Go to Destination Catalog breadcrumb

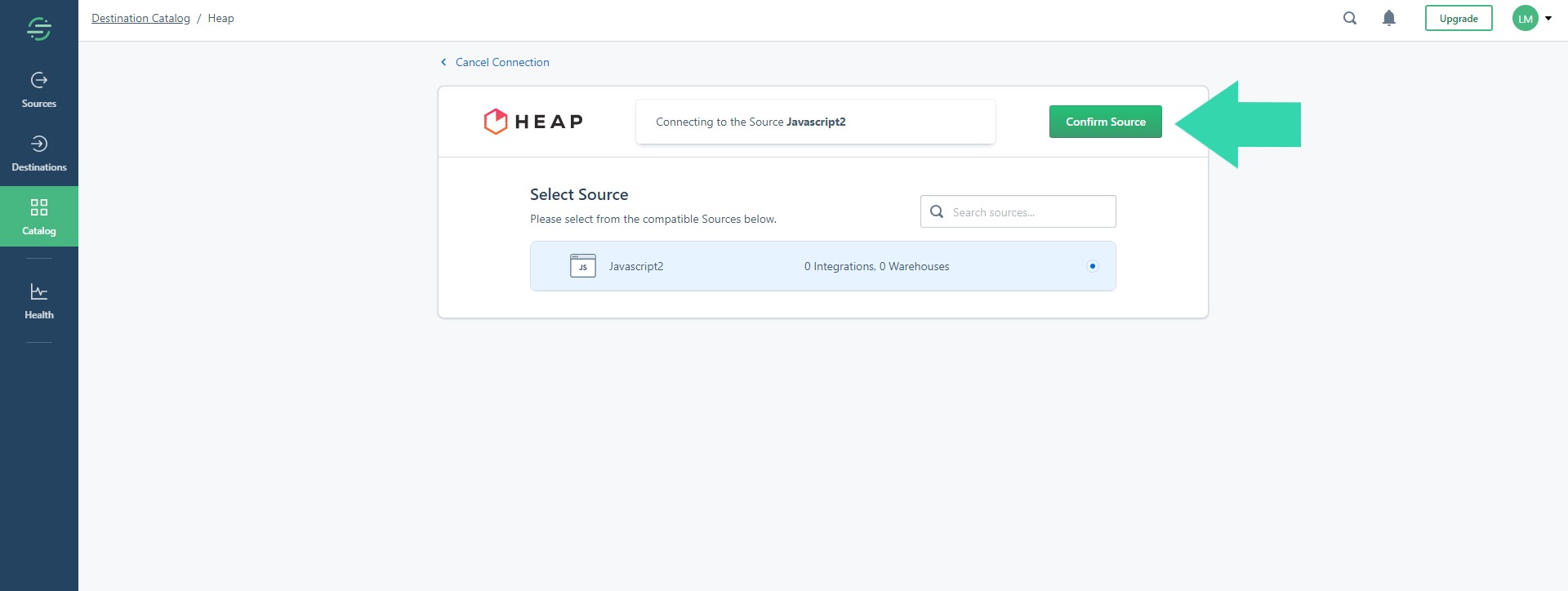(x=140, y=17)
